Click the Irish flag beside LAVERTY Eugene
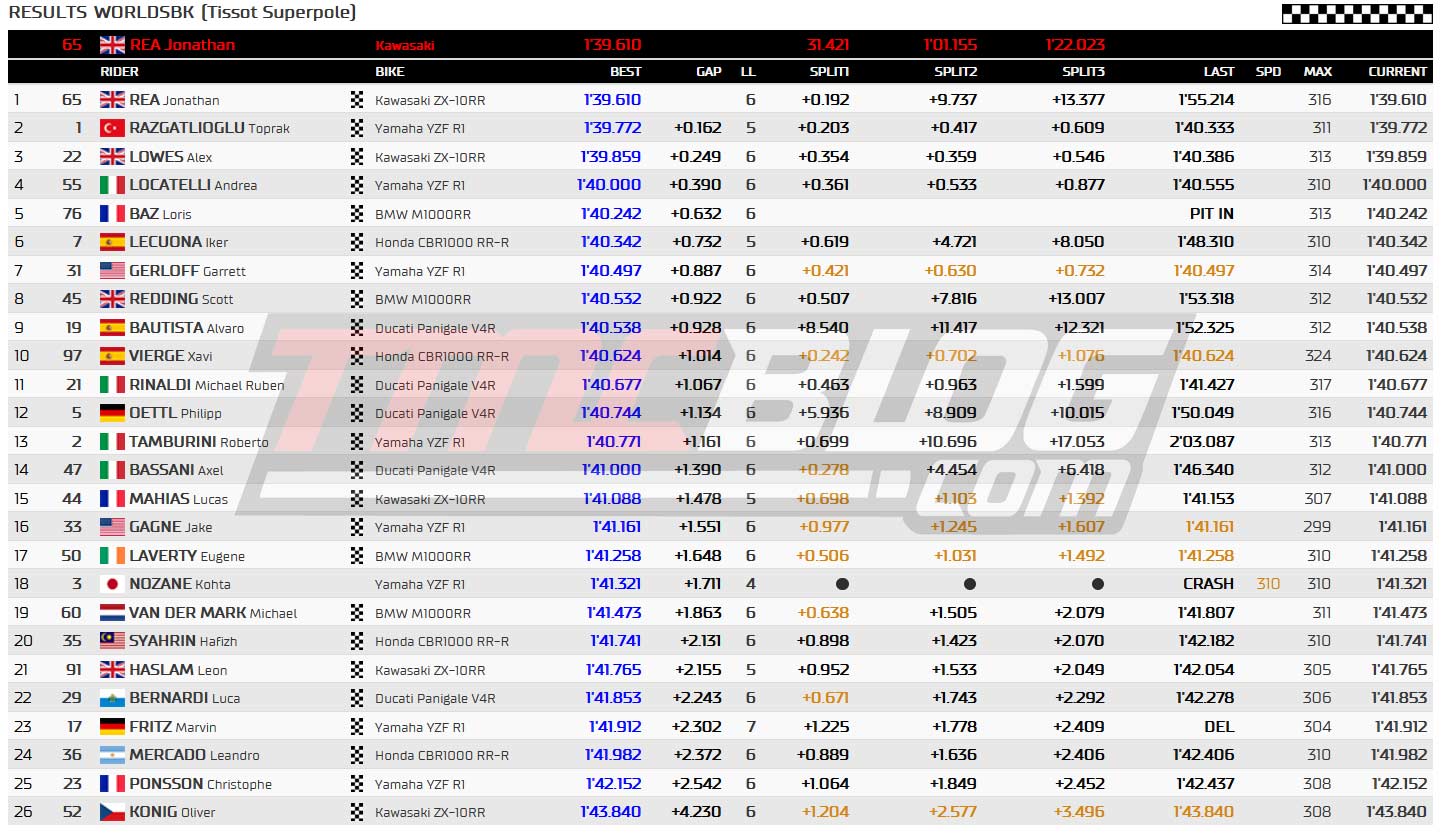 pos(112,555)
